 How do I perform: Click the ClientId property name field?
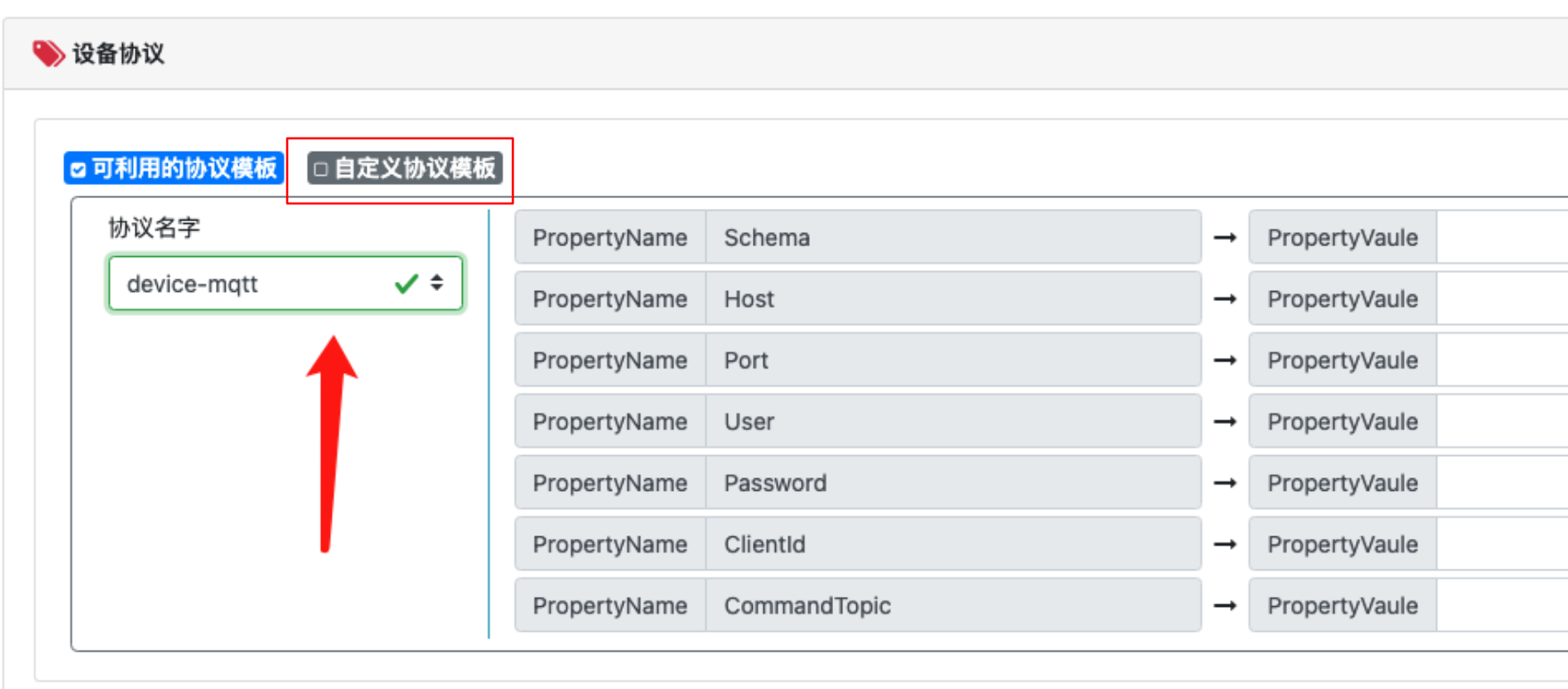[952, 544]
